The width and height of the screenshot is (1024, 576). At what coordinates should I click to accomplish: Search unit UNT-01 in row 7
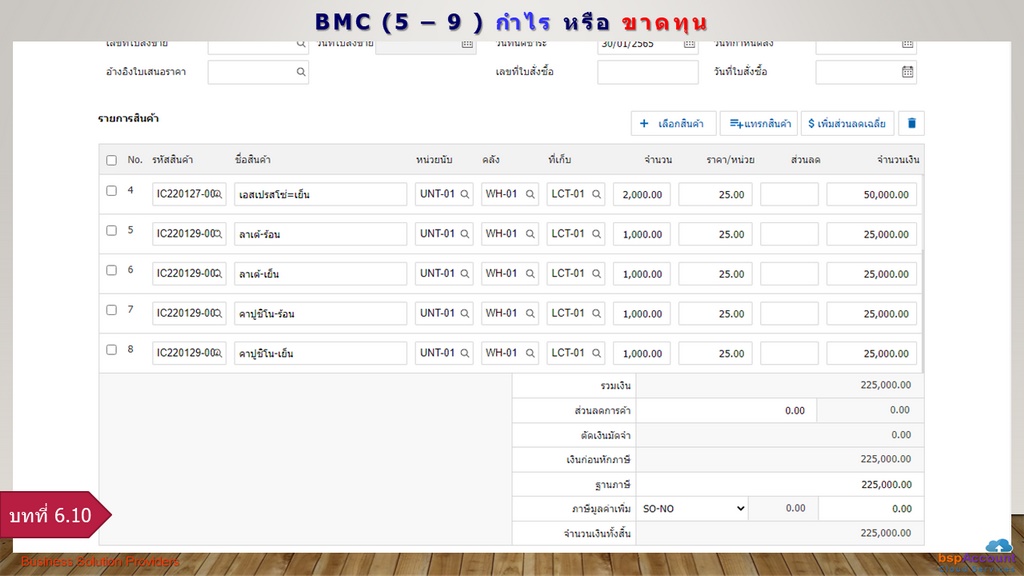click(x=464, y=313)
